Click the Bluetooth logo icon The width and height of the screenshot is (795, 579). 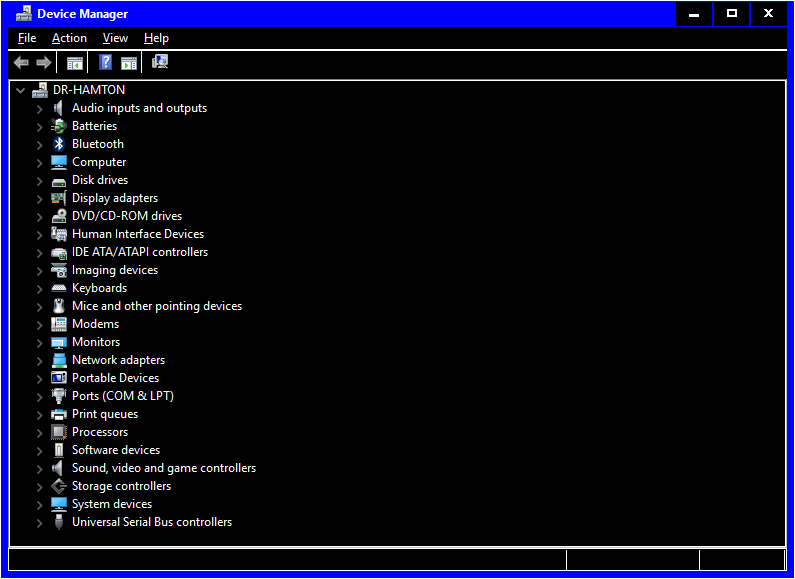[x=59, y=144]
